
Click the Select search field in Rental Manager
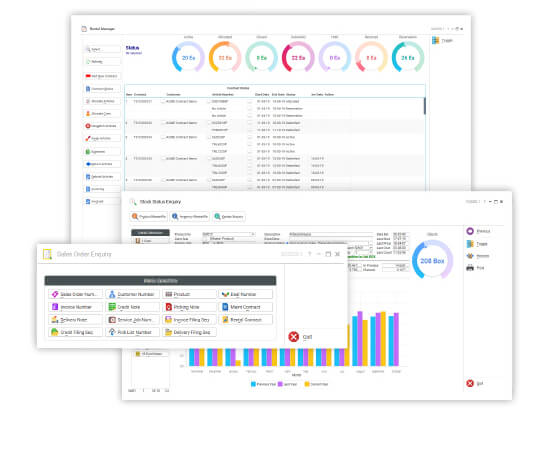click(102, 49)
